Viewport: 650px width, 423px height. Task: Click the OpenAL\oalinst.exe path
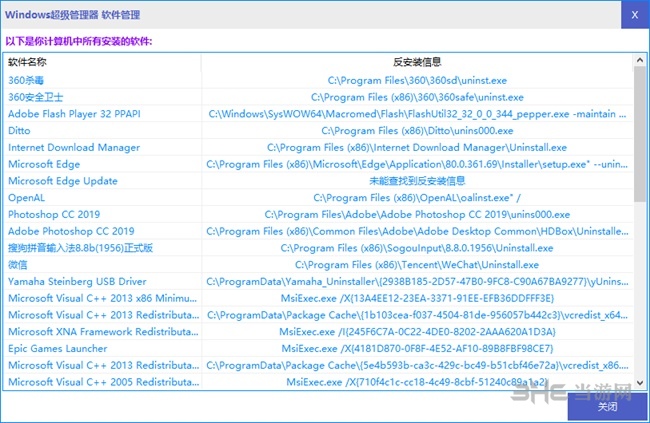point(417,198)
